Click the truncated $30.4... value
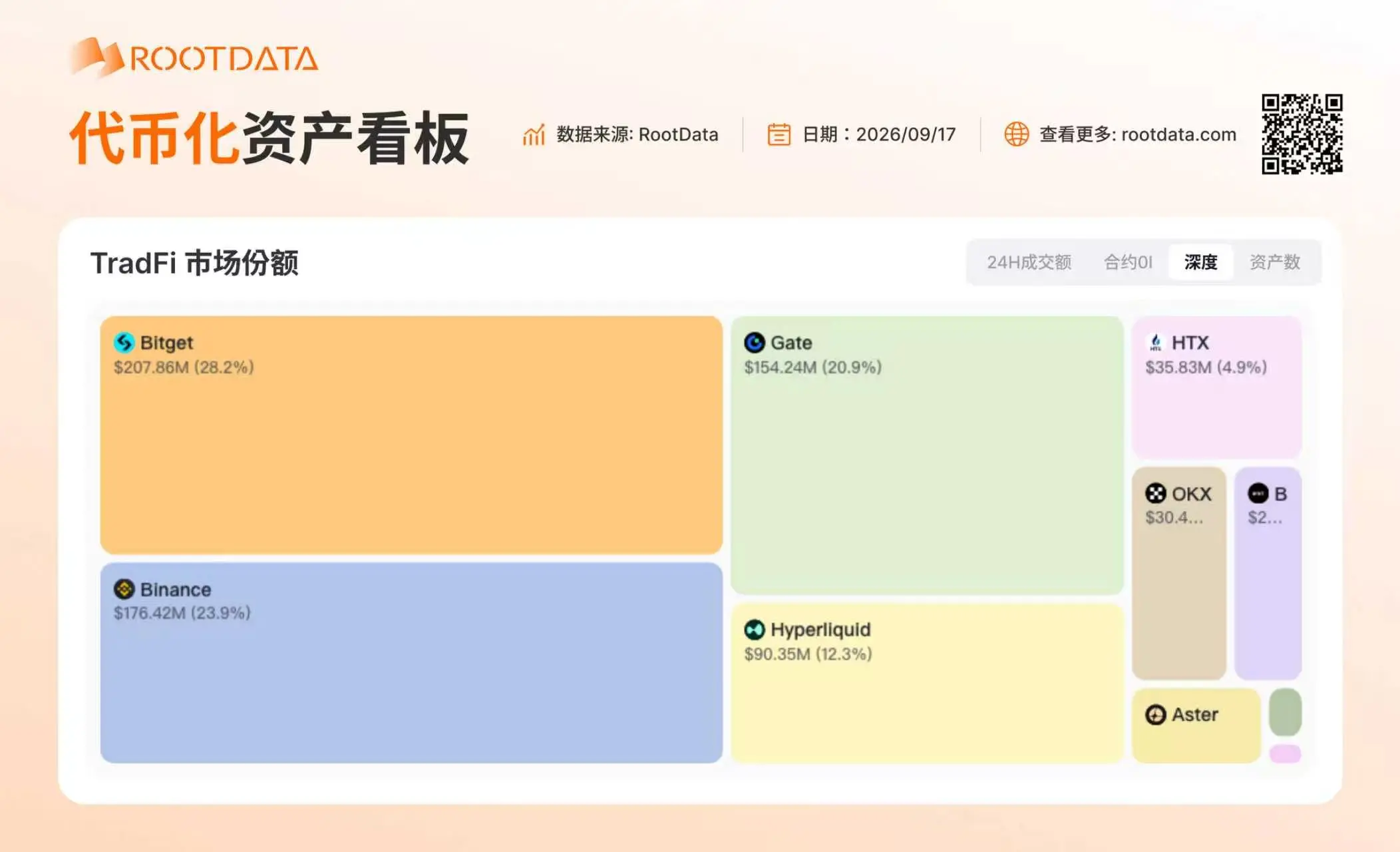The image size is (1400, 852). (1174, 517)
